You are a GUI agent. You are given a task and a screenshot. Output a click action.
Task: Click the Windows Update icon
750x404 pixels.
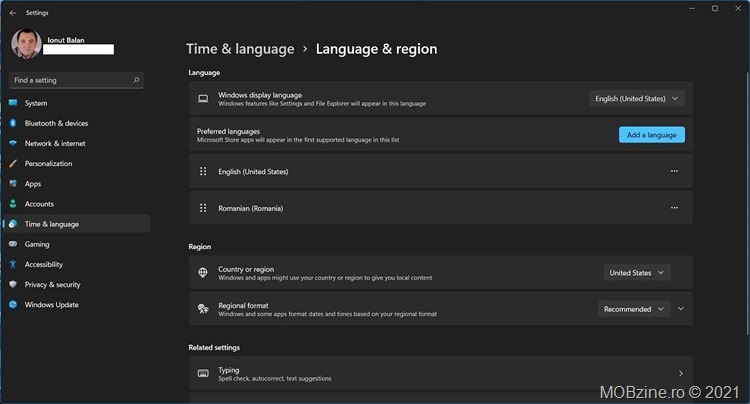click(x=13, y=305)
